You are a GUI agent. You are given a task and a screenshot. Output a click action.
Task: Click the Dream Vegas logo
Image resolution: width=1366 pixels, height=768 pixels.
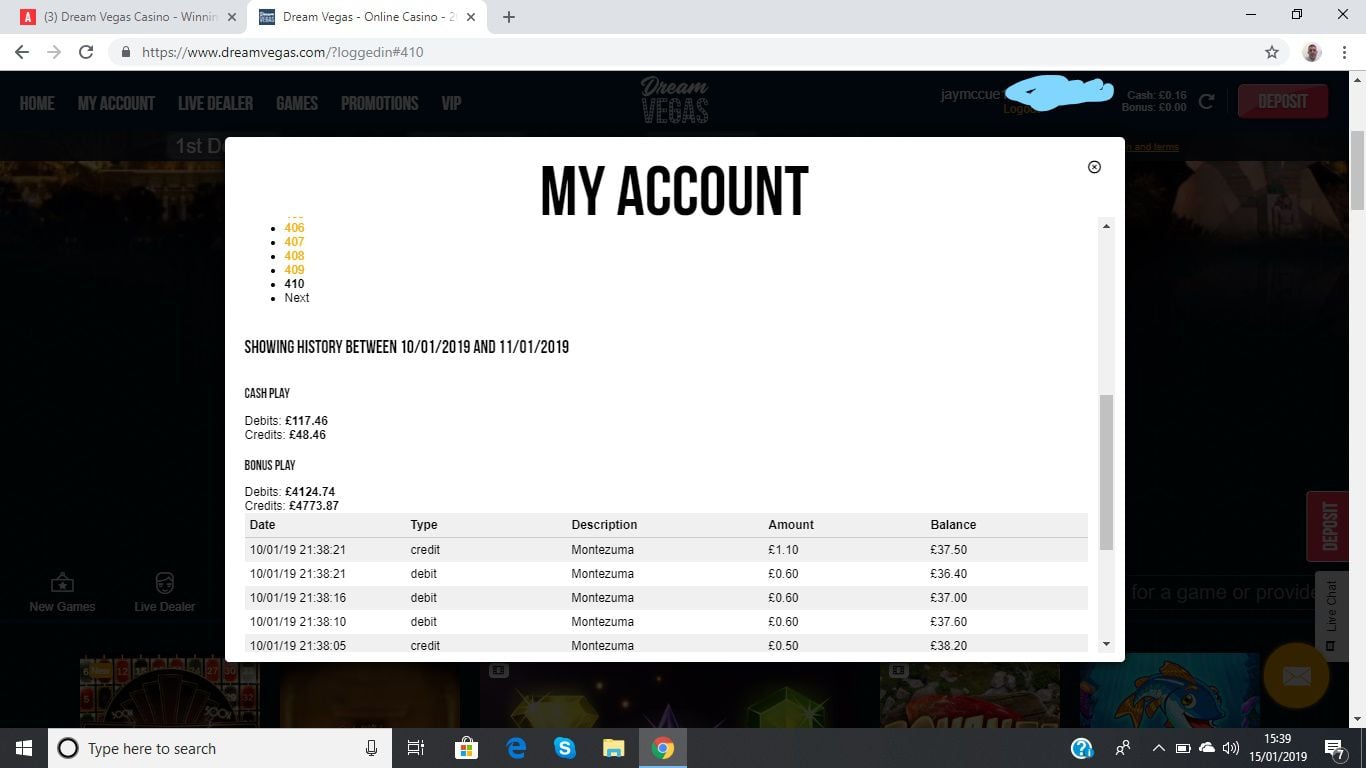674,101
